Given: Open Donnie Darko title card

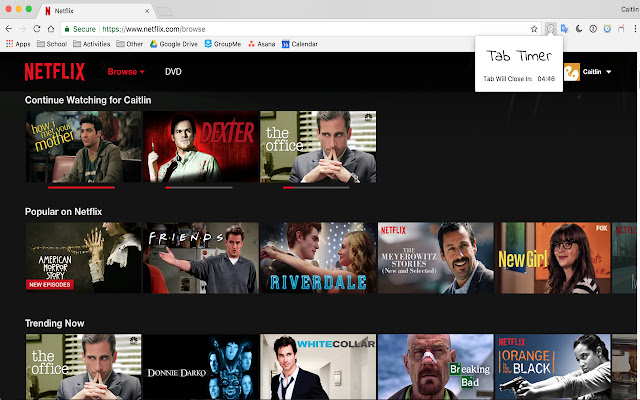Looking at the screenshot, I should [x=201, y=367].
